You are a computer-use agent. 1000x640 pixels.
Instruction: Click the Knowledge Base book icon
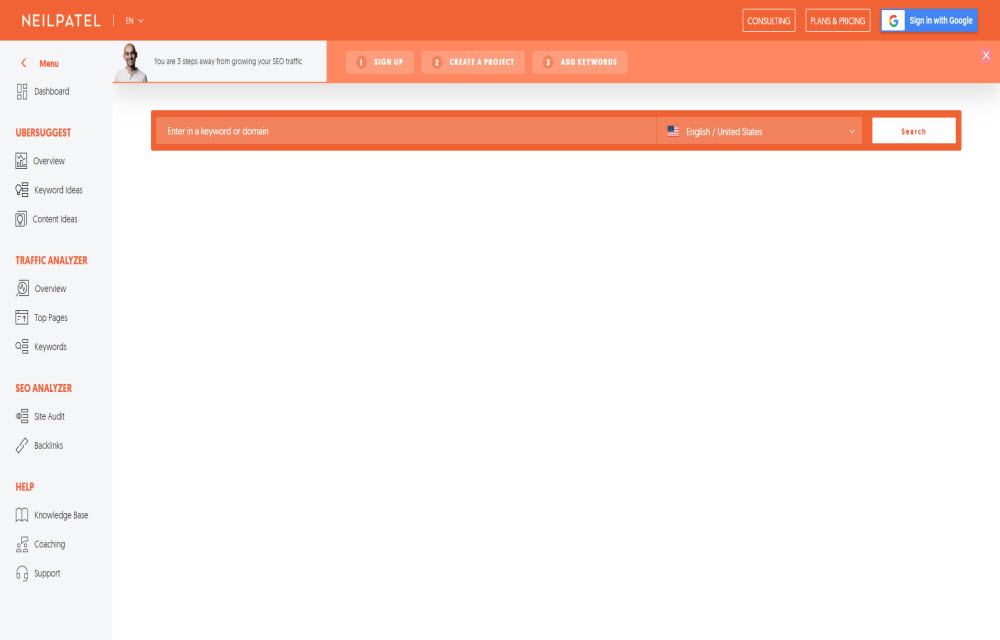click(x=22, y=515)
